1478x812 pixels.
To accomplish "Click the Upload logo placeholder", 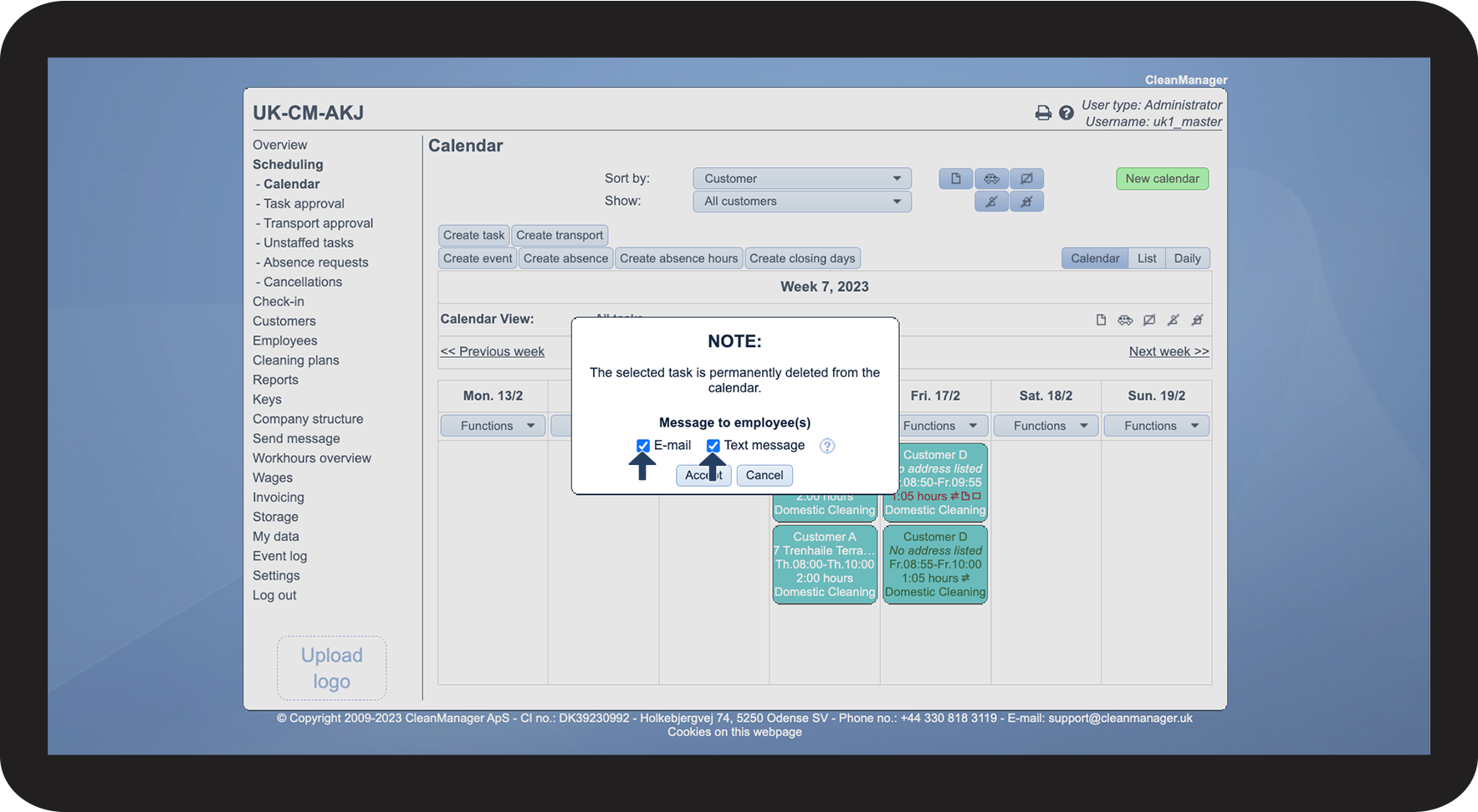I will click(332, 668).
